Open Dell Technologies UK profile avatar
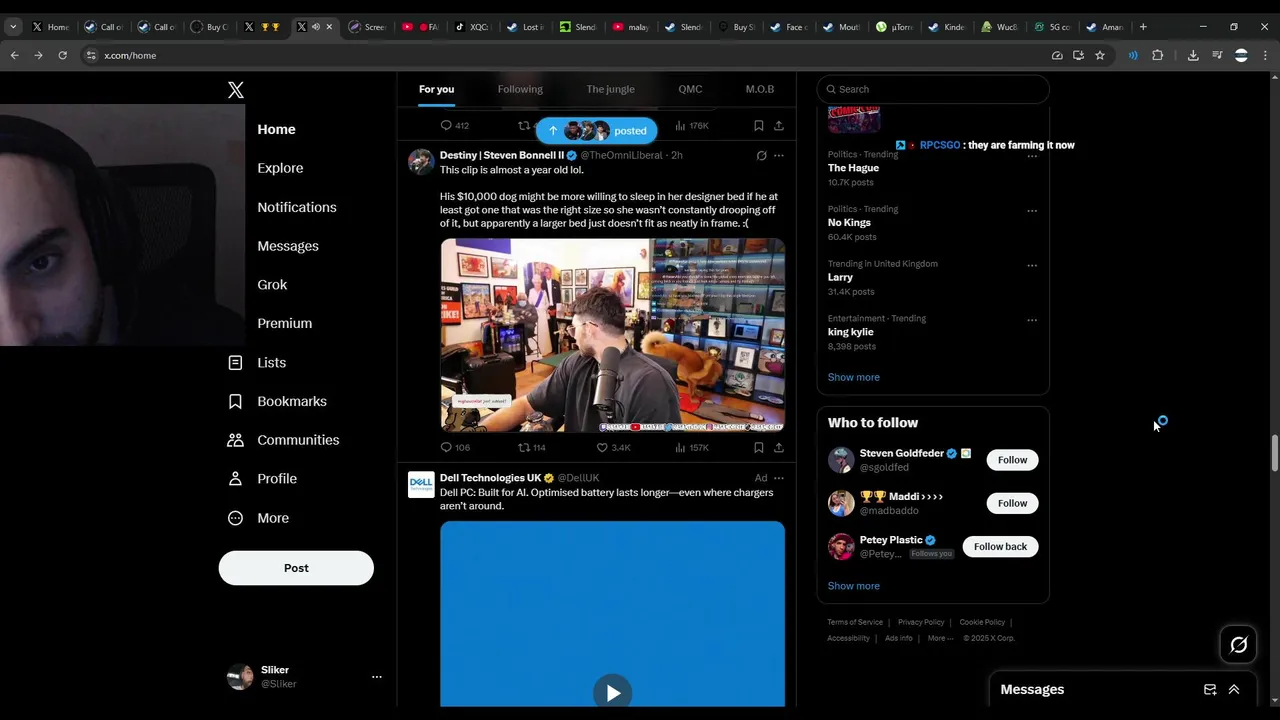The width and height of the screenshot is (1280, 720). pos(421,484)
